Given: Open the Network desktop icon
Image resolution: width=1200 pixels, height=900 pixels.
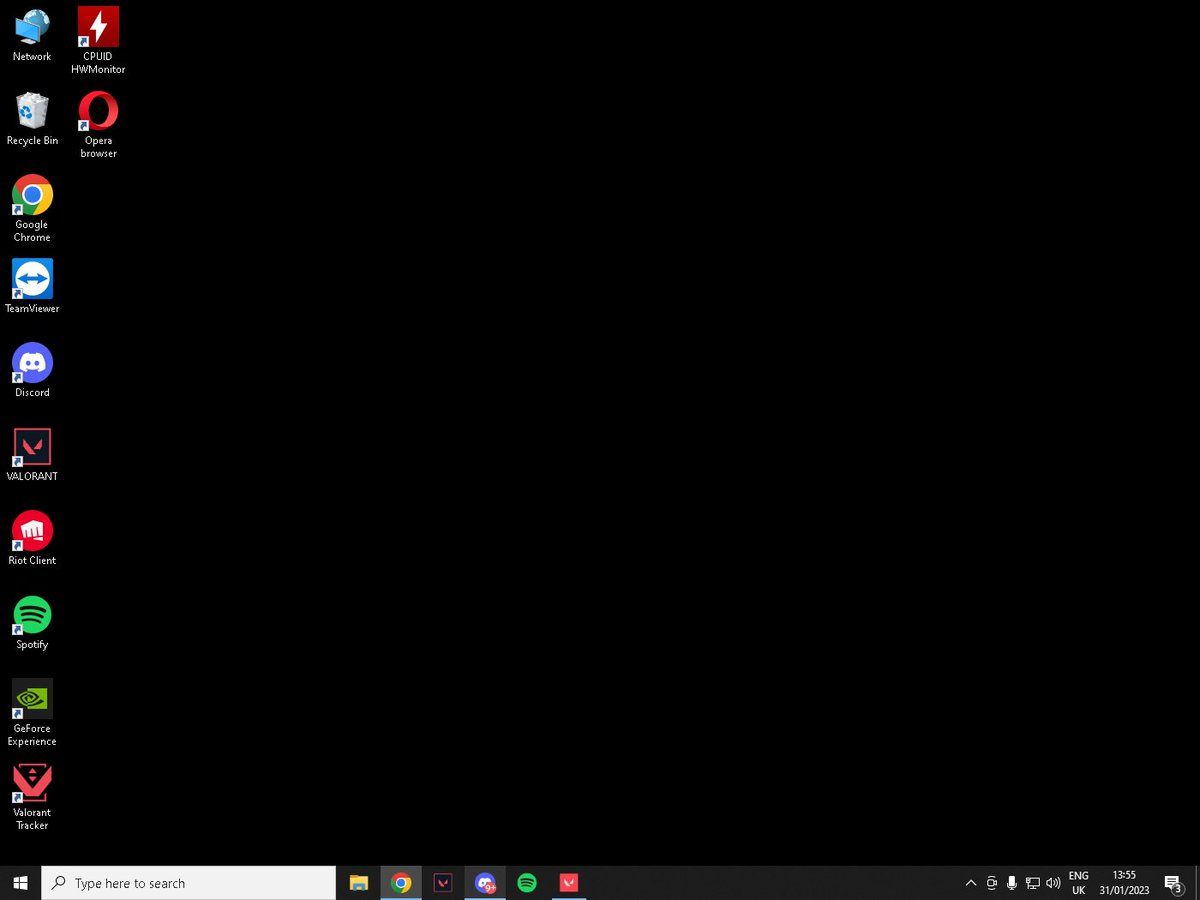Looking at the screenshot, I should [32, 35].
